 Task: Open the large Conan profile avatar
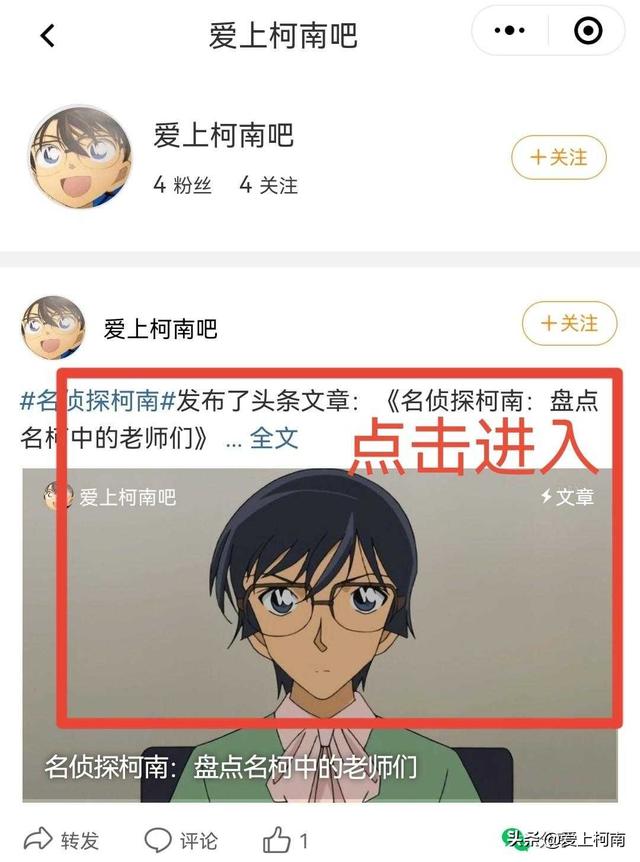tap(81, 156)
